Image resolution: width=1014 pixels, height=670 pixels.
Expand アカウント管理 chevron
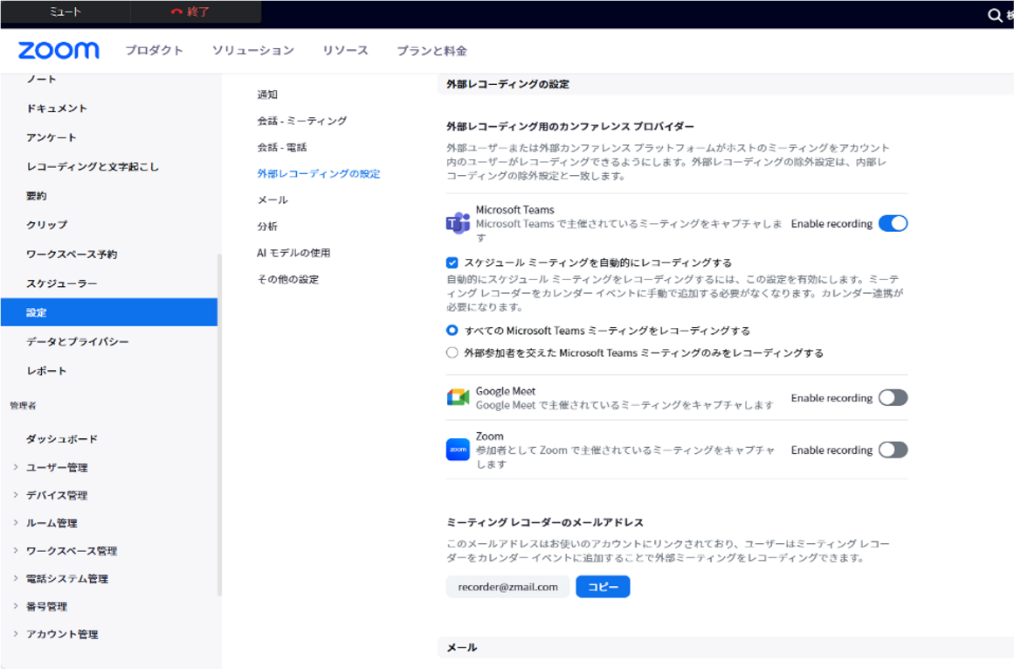tap(16, 634)
